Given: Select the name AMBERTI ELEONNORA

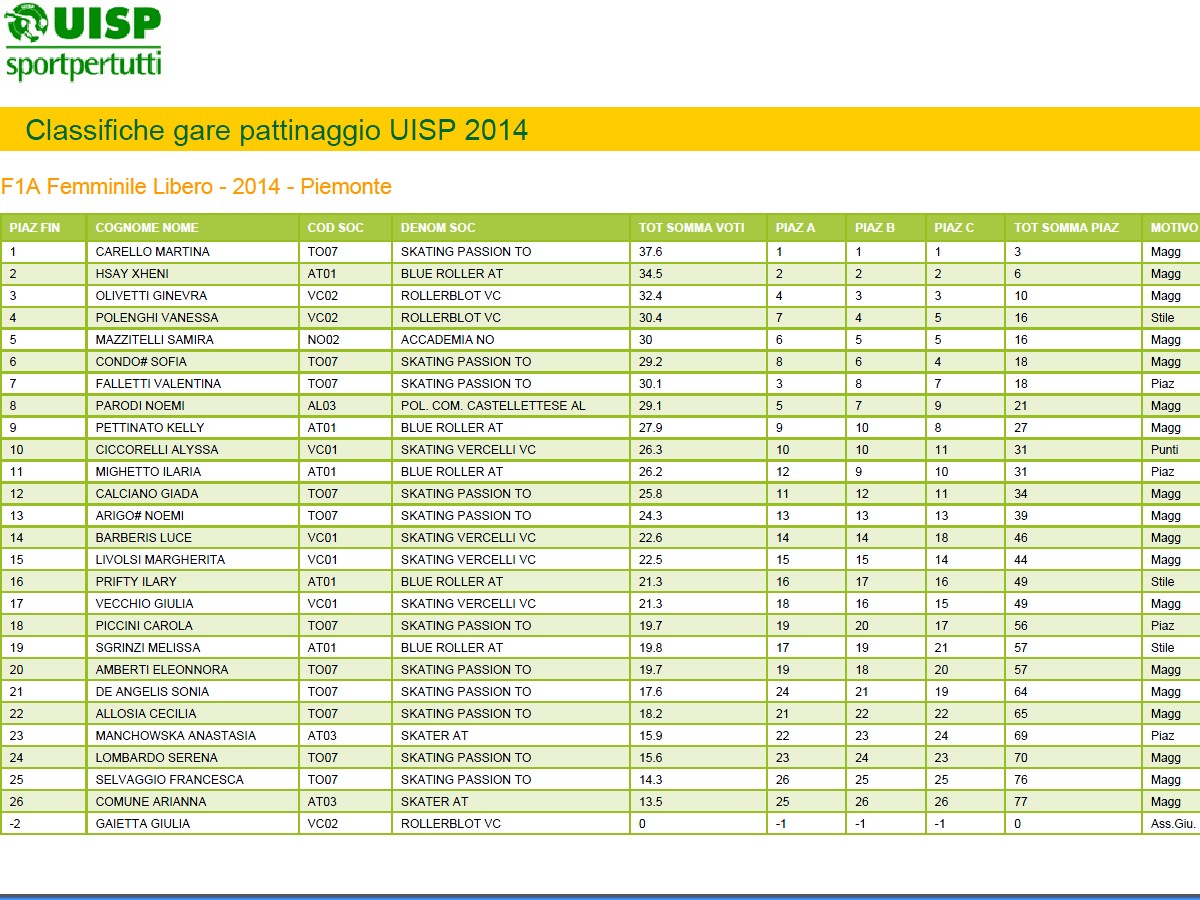Looking at the screenshot, I should coord(162,670).
